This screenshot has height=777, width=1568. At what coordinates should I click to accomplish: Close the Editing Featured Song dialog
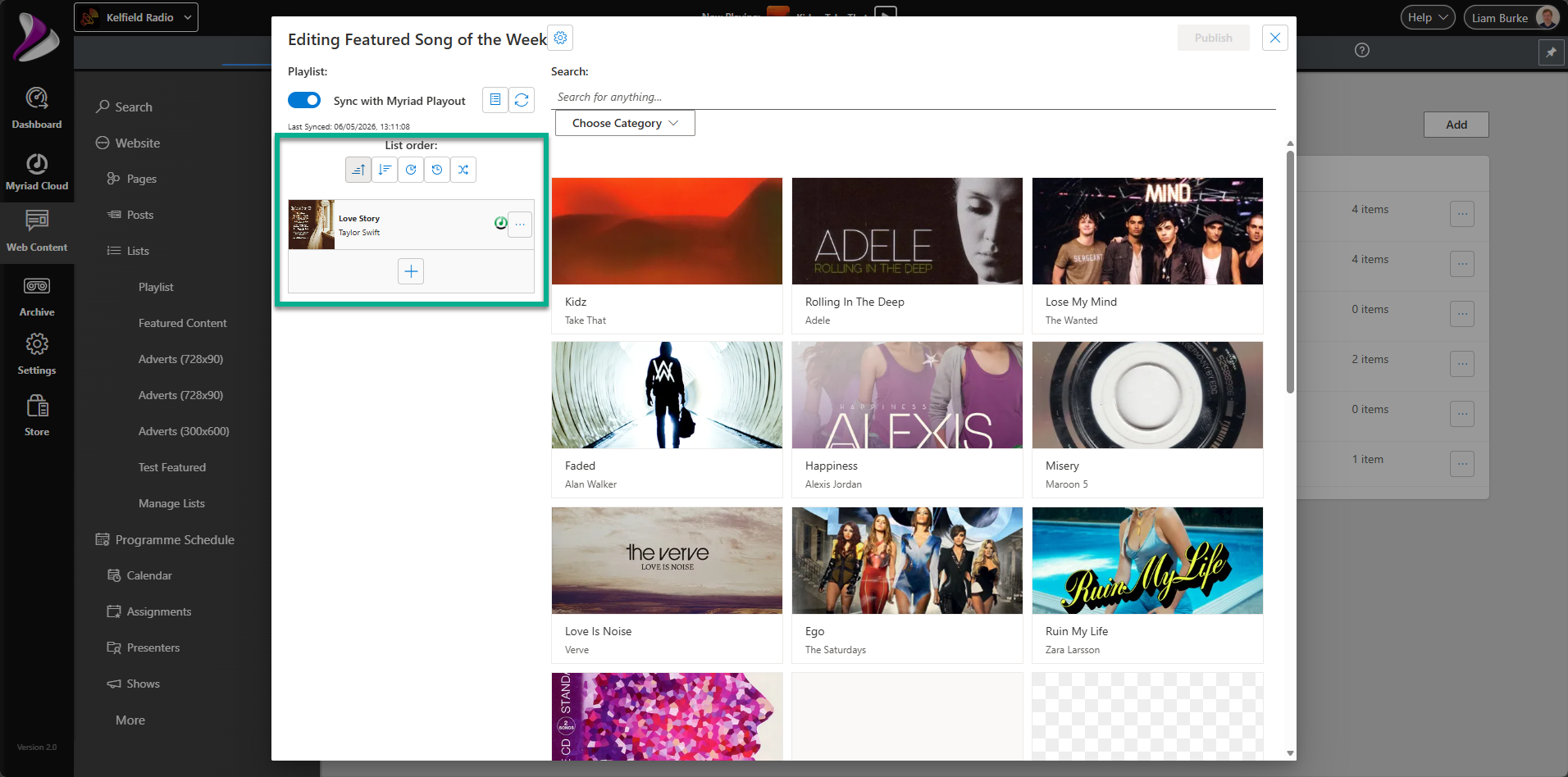click(x=1275, y=38)
